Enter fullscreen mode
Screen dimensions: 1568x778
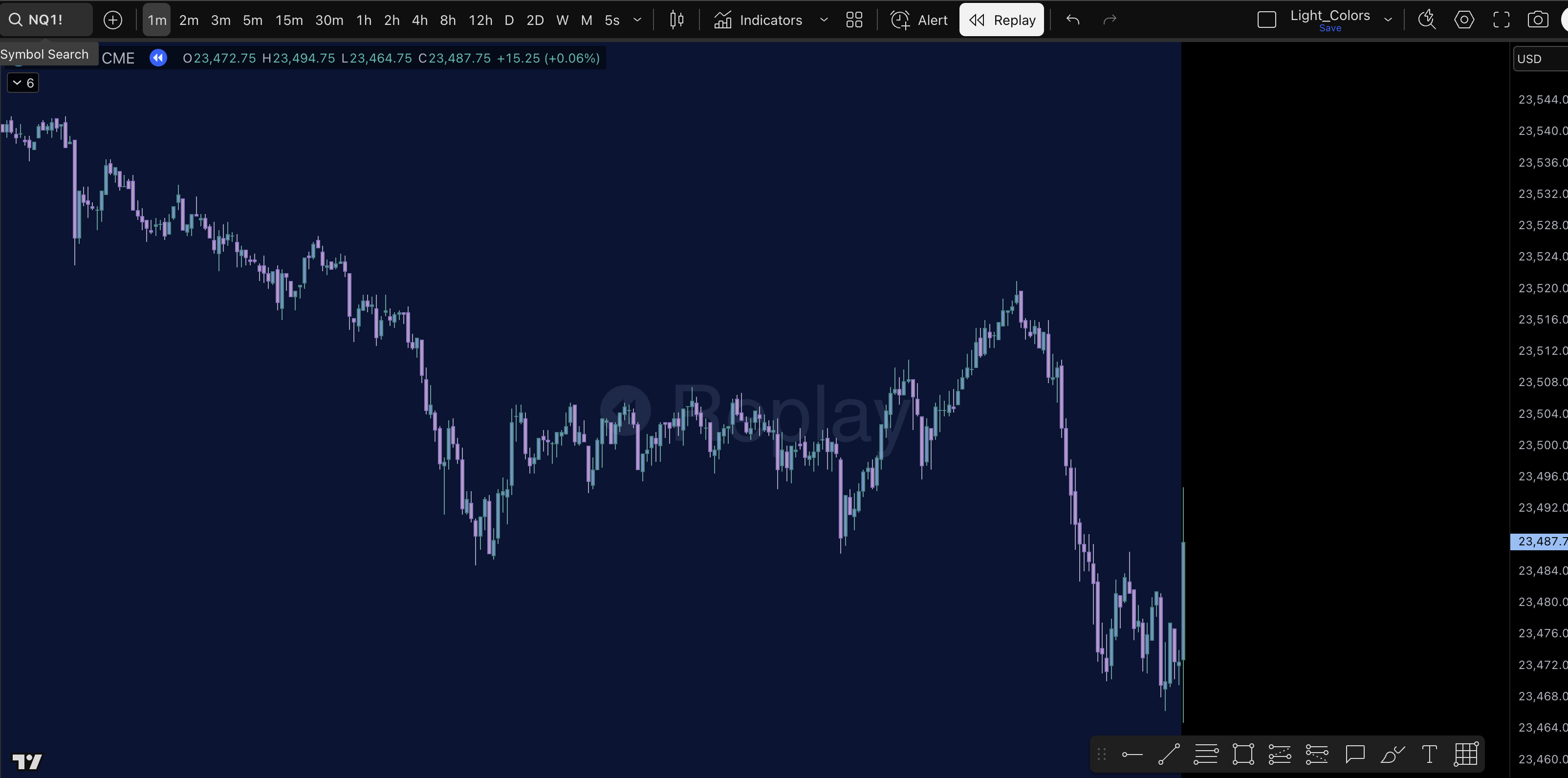coord(1502,20)
